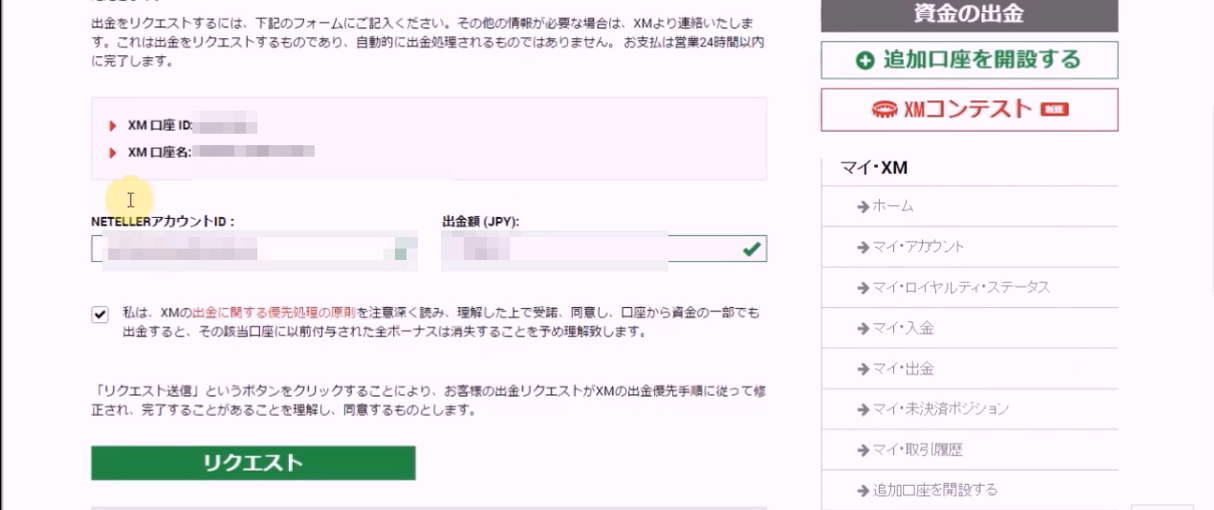Open the 出金に関する優先処理の原則 link
Viewport: 1214px width, 510px height.
275,314
